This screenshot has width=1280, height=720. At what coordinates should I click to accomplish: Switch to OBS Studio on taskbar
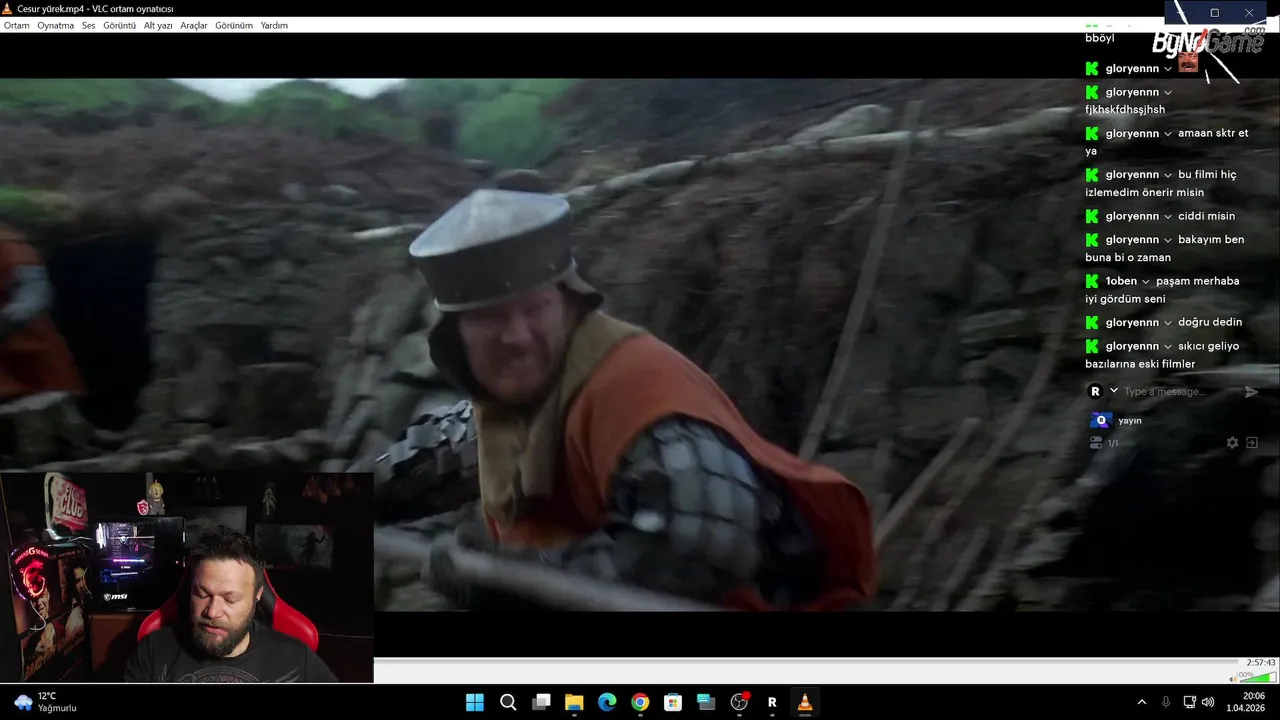(x=740, y=702)
